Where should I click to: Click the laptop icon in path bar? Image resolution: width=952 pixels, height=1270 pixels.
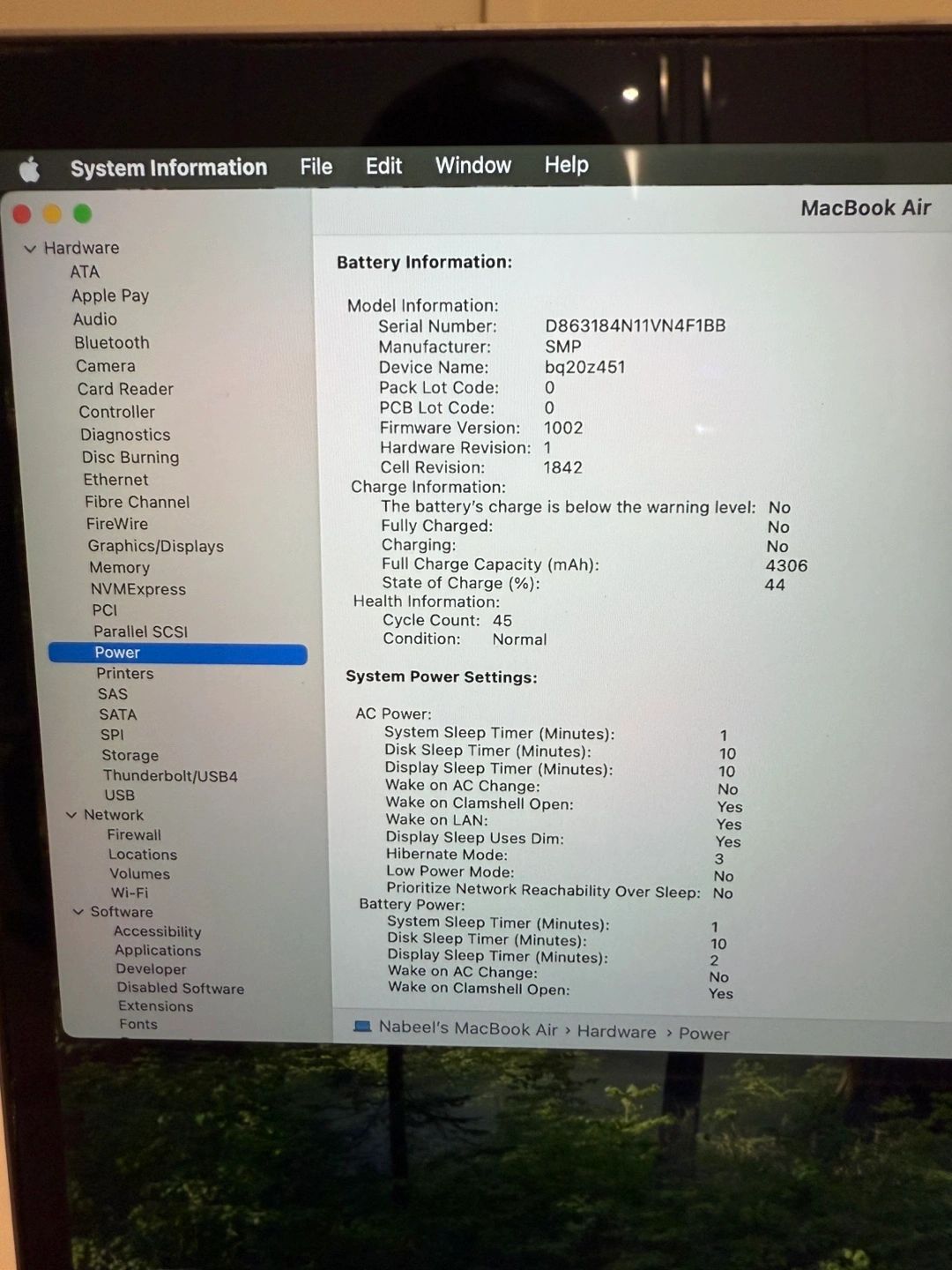[361, 1027]
